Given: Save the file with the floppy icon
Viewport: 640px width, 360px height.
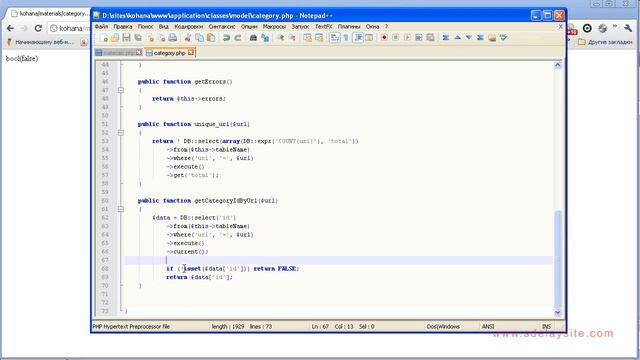Looking at the screenshot, I should [127, 38].
